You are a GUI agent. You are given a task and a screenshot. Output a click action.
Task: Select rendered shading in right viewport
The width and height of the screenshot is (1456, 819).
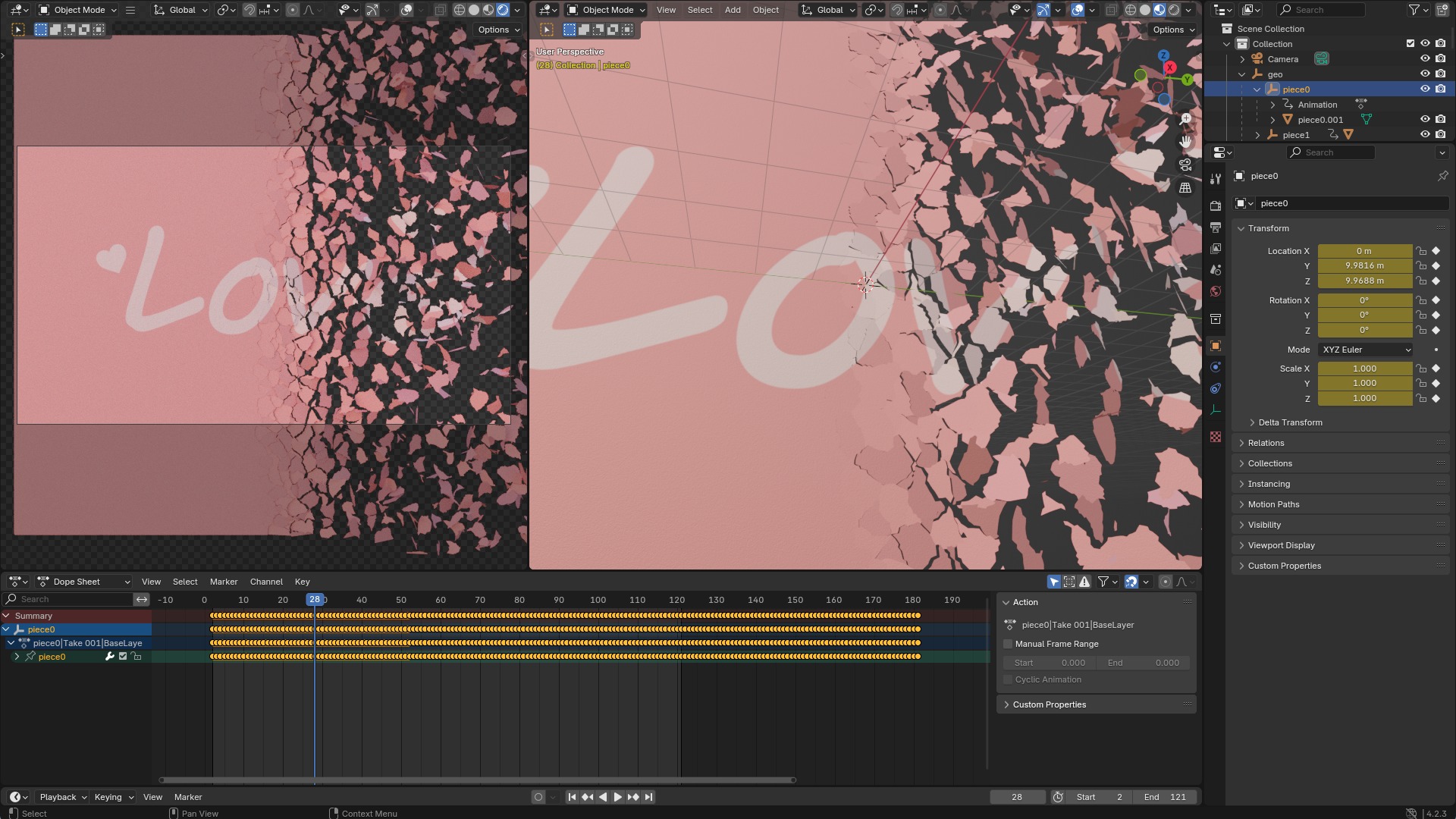[1174, 10]
